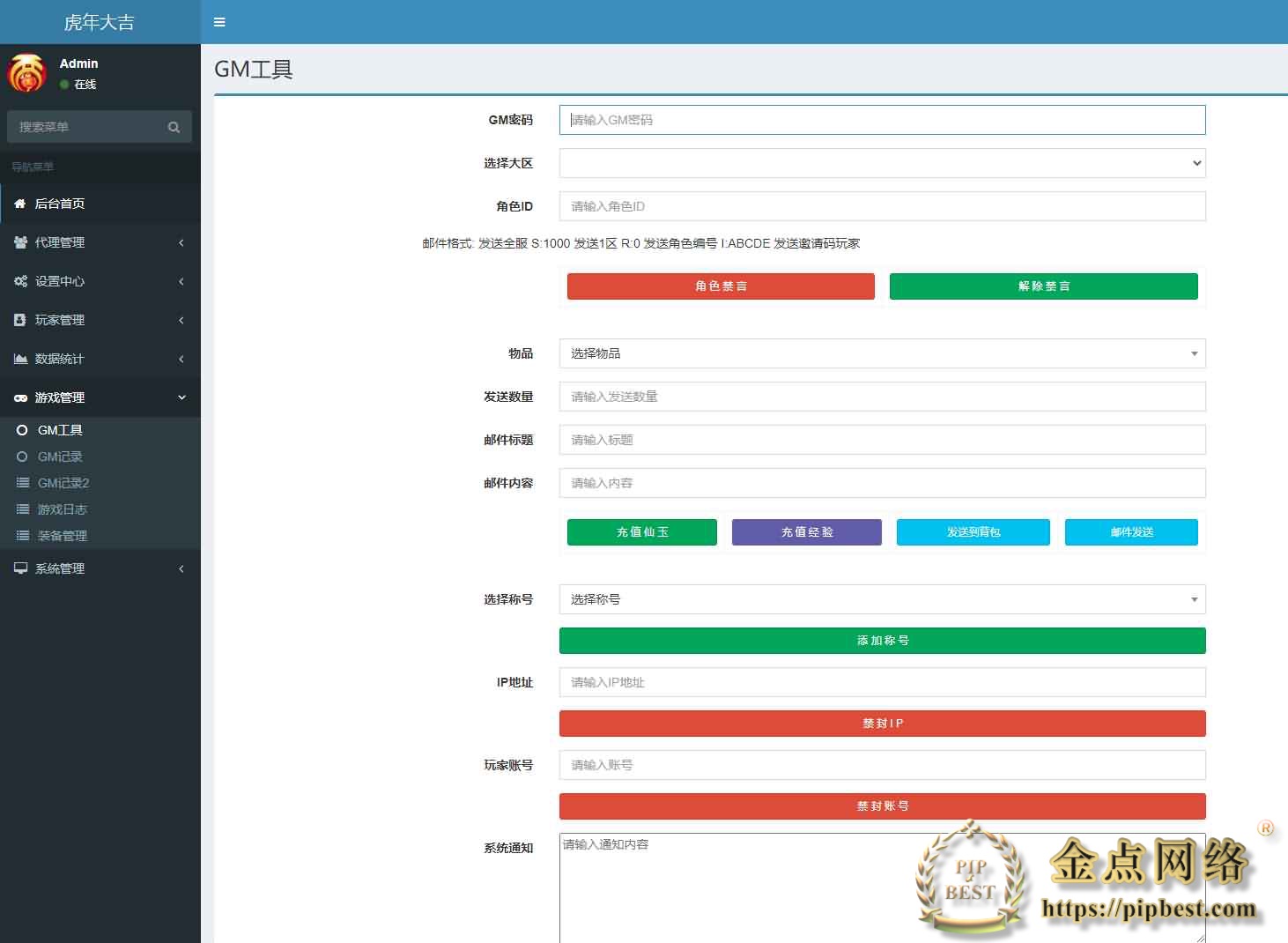1288x943 pixels.
Task: Open the GM记录2 submenu item
Action: tap(100, 483)
